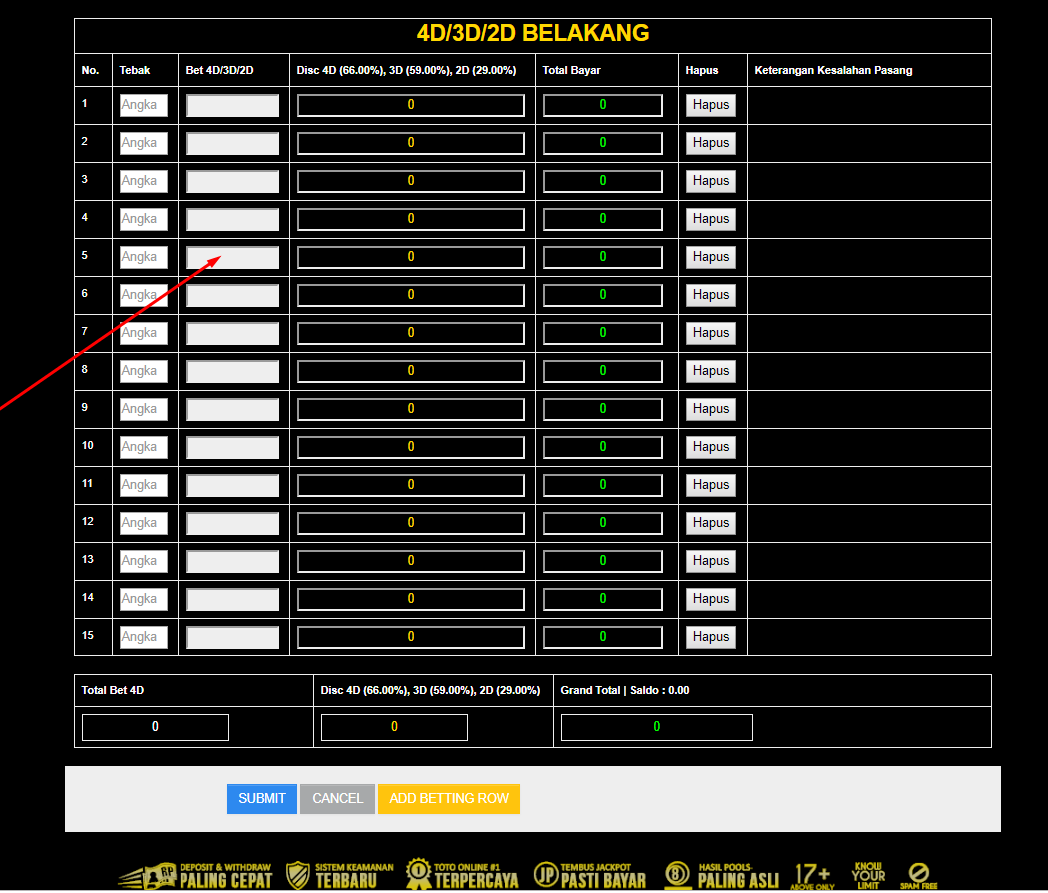Click the Sistem Keamanan Terbaru shield icon
Screen dimensions: 1048x893
297,876
